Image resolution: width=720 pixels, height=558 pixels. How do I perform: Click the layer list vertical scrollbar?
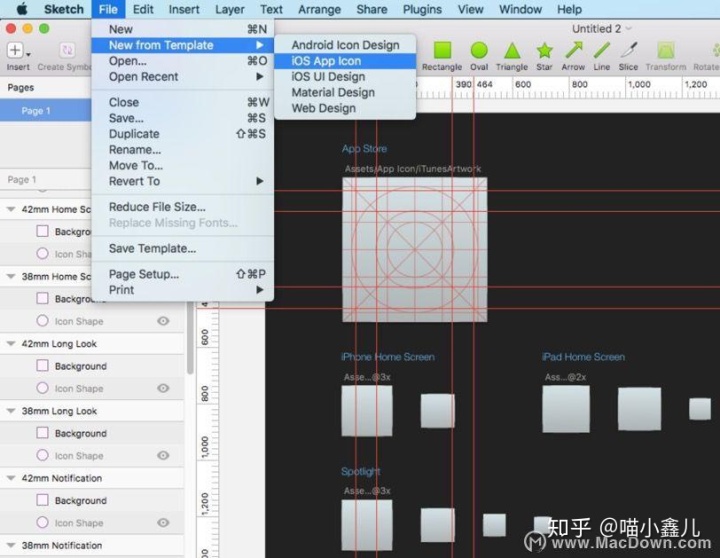coord(190,340)
